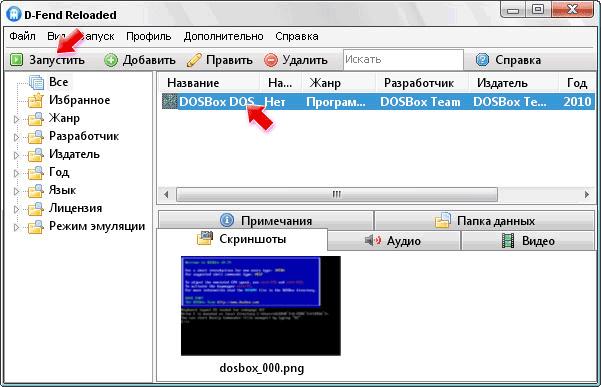Click the Нет cell in DOSBox row
This screenshot has height=387, width=601.
[x=275, y=102]
